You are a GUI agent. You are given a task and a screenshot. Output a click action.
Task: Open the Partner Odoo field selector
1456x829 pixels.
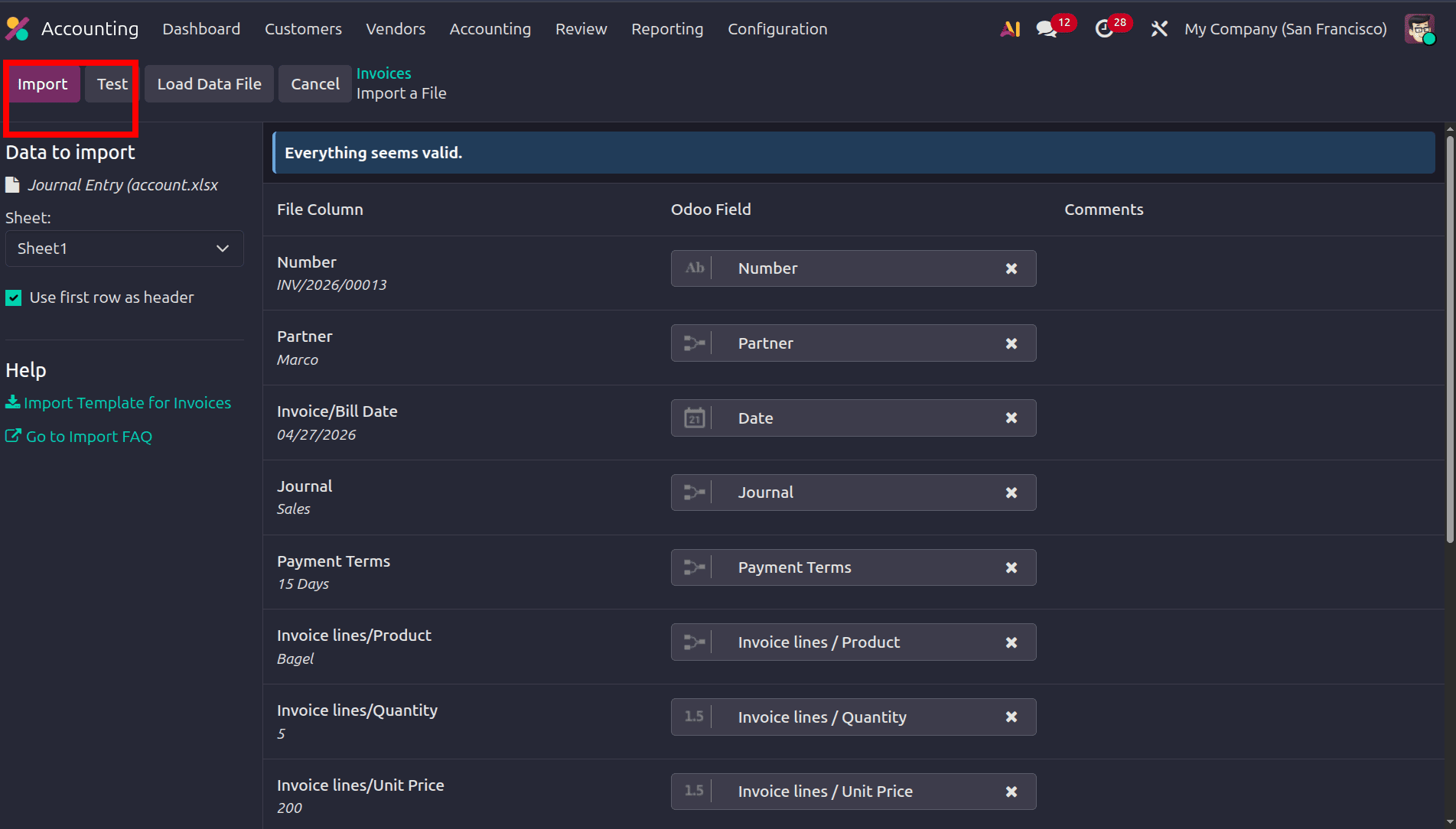(854, 343)
